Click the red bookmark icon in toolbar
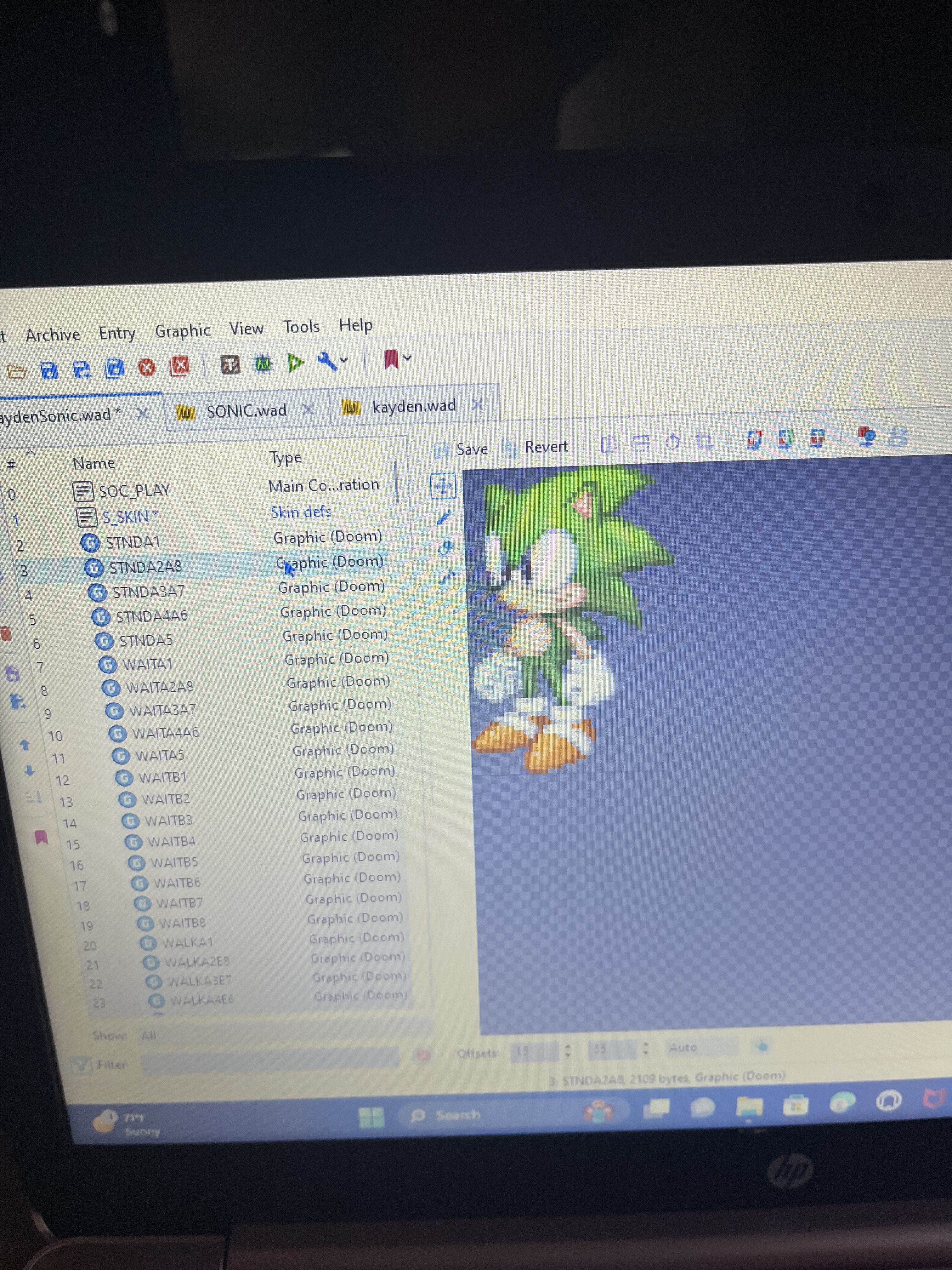This screenshot has width=952, height=1270. click(391, 359)
